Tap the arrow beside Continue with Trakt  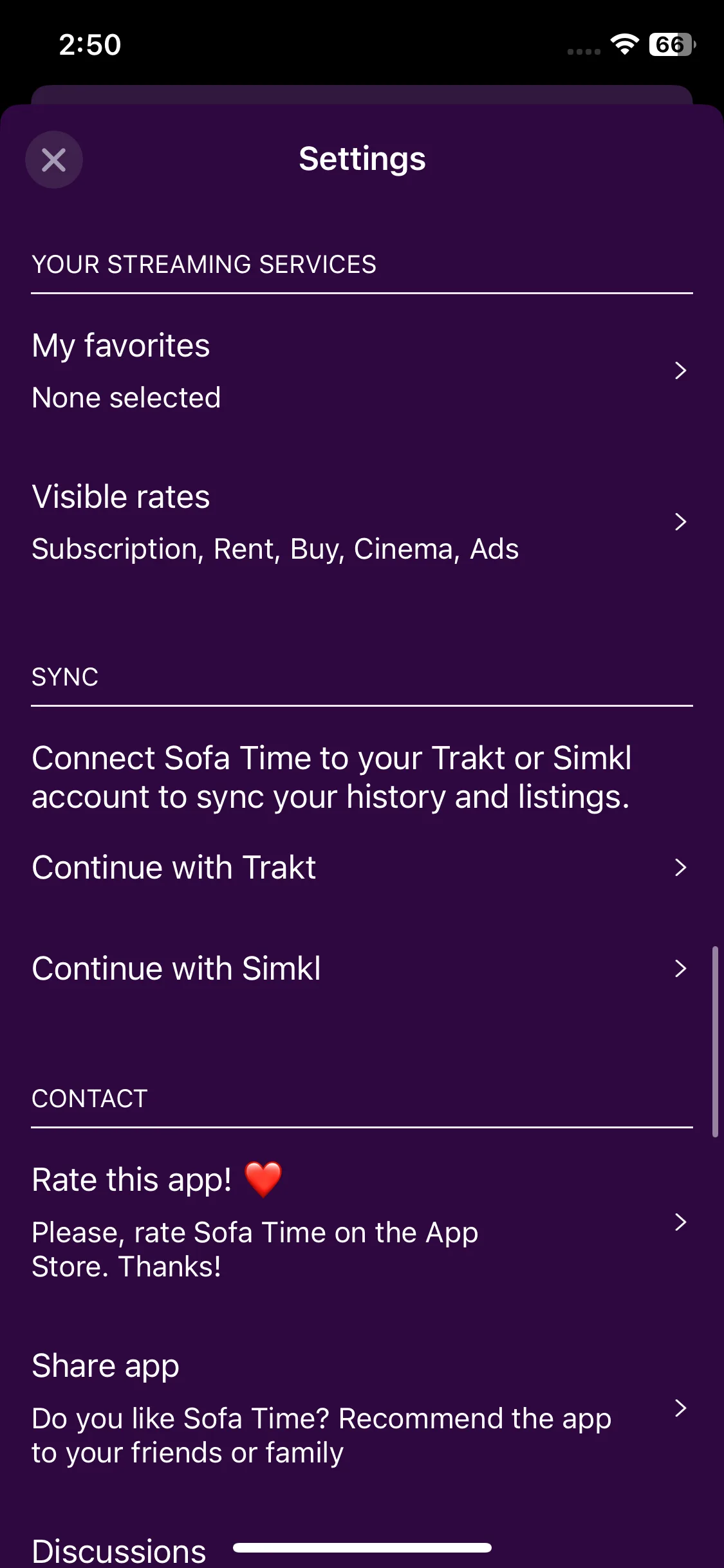click(x=680, y=868)
